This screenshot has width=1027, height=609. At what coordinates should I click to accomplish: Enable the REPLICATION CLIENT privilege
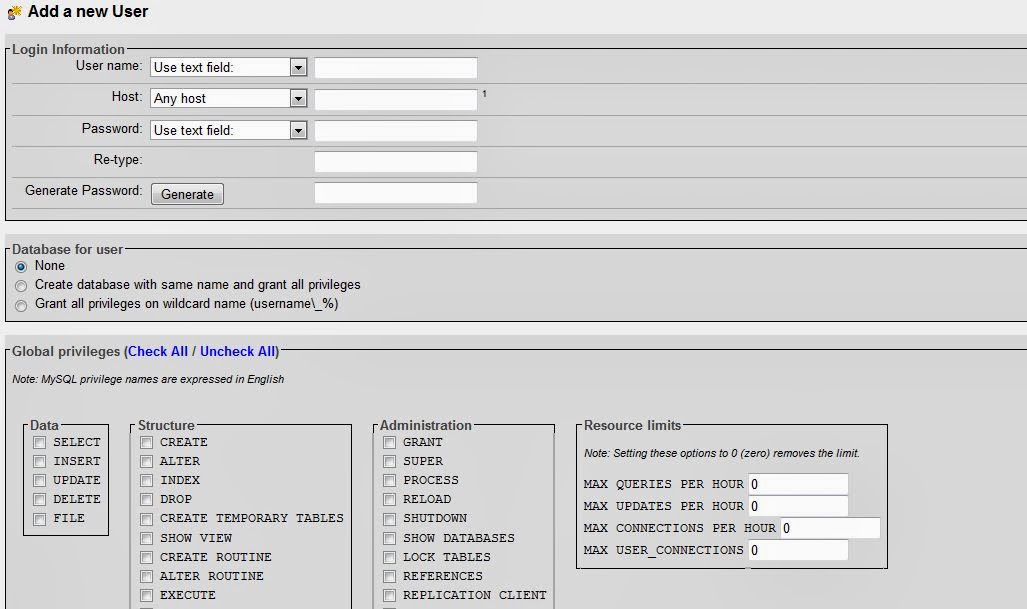click(x=388, y=594)
